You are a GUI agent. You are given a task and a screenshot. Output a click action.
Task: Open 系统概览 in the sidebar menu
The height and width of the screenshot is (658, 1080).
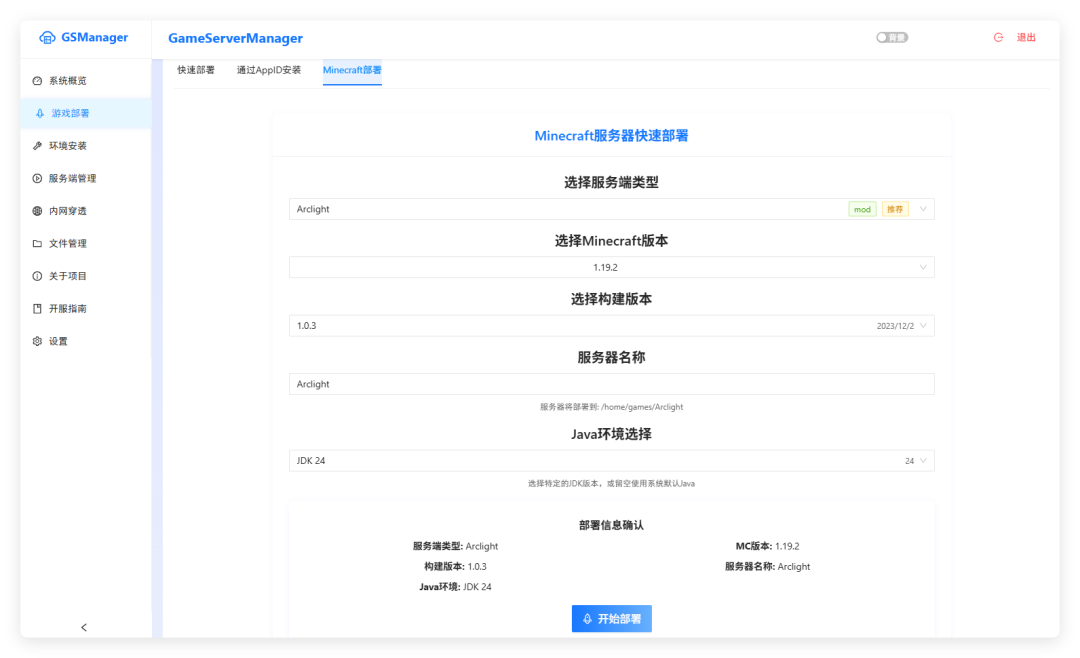click(x=86, y=81)
